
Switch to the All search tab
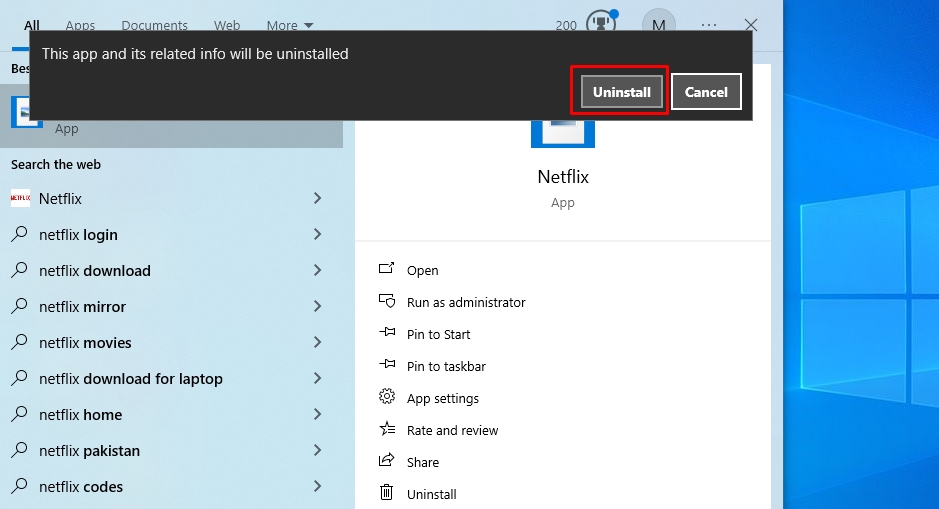coord(32,26)
